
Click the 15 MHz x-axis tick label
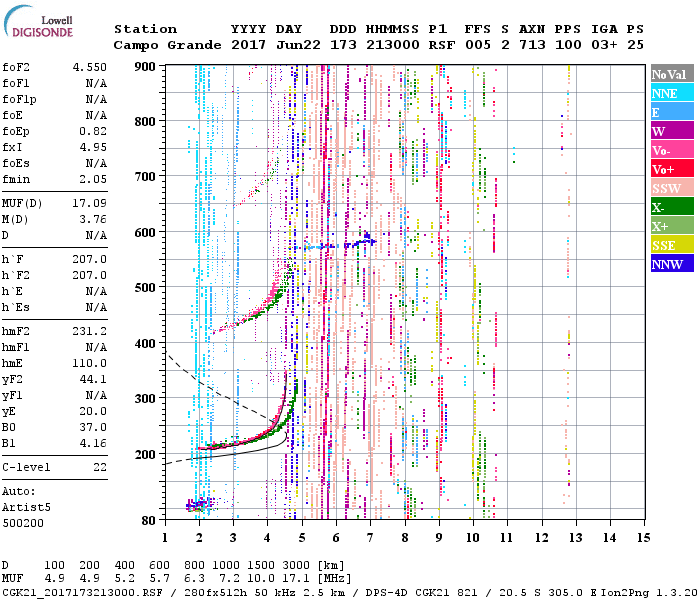[x=642, y=537]
